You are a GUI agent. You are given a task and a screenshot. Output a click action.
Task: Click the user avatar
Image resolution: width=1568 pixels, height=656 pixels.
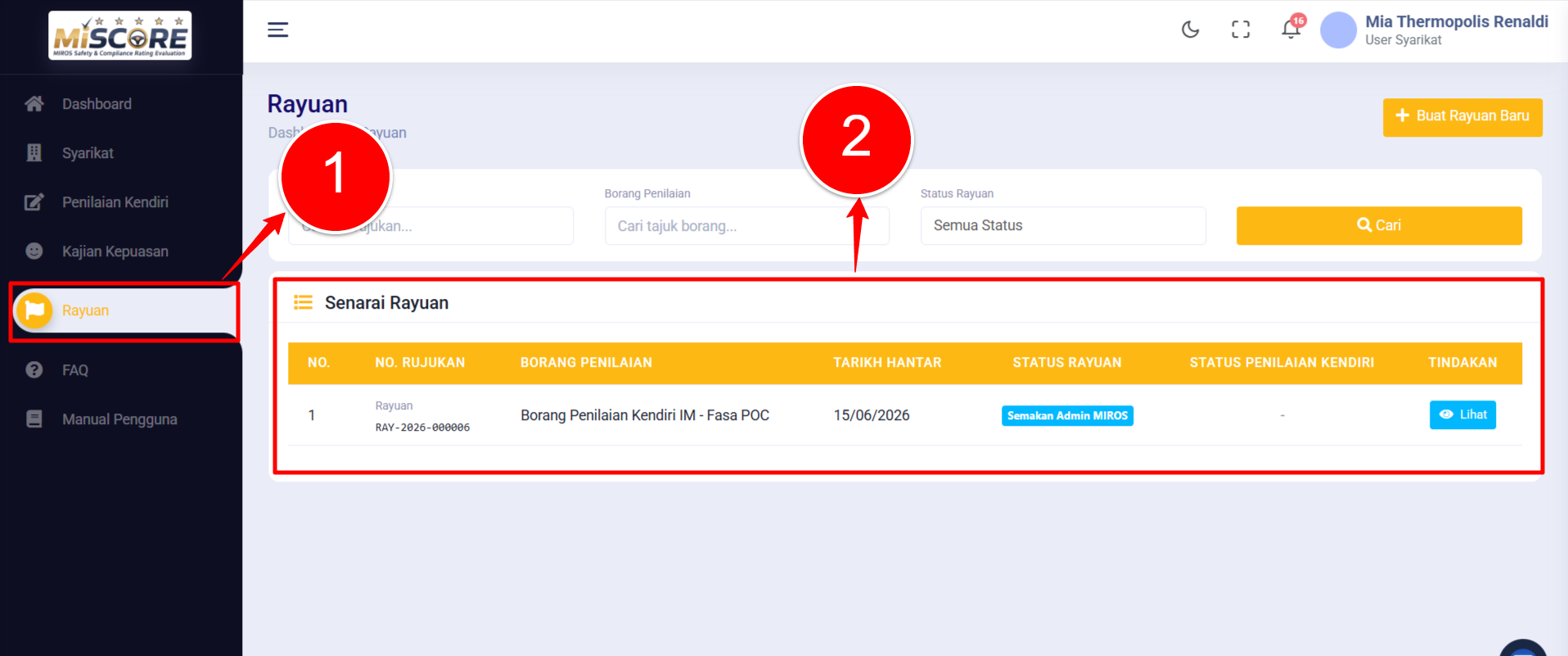(1339, 30)
